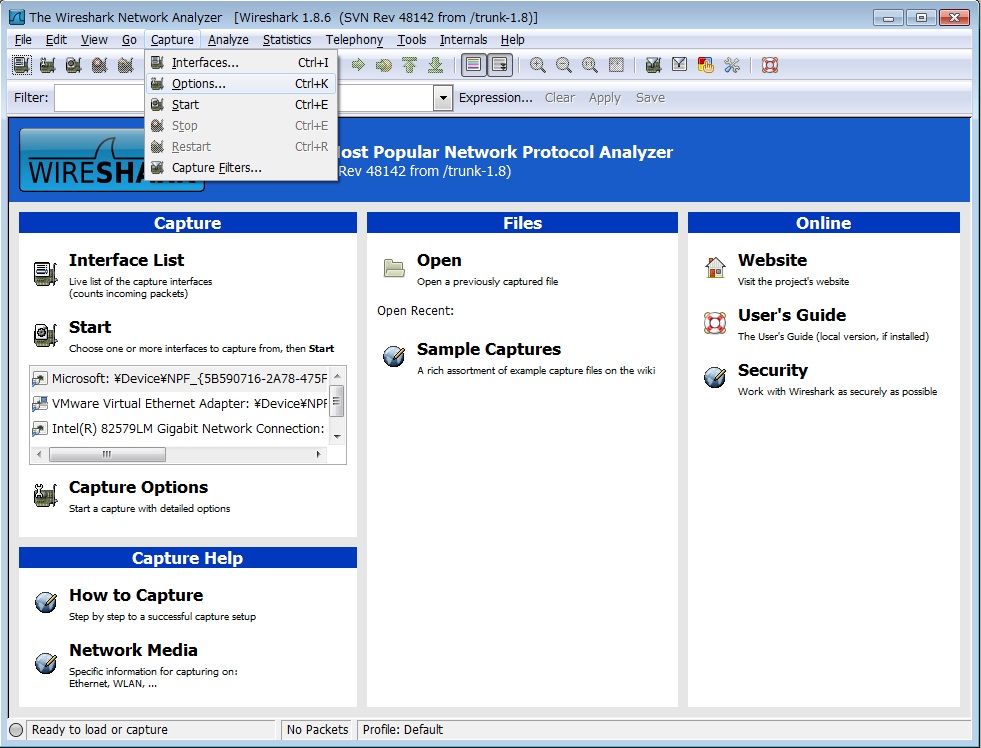Open Interface List link

pos(126,260)
